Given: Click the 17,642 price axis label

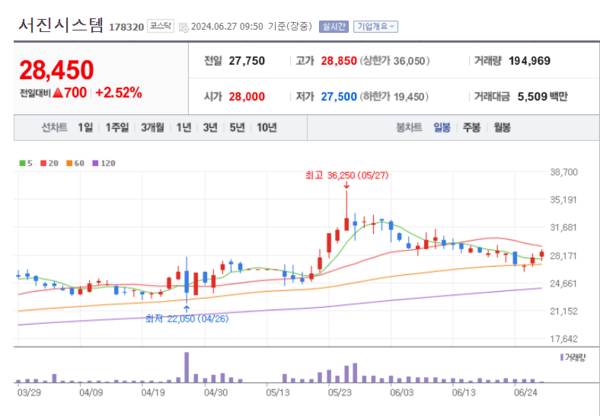Looking at the screenshot, I should coord(564,339).
